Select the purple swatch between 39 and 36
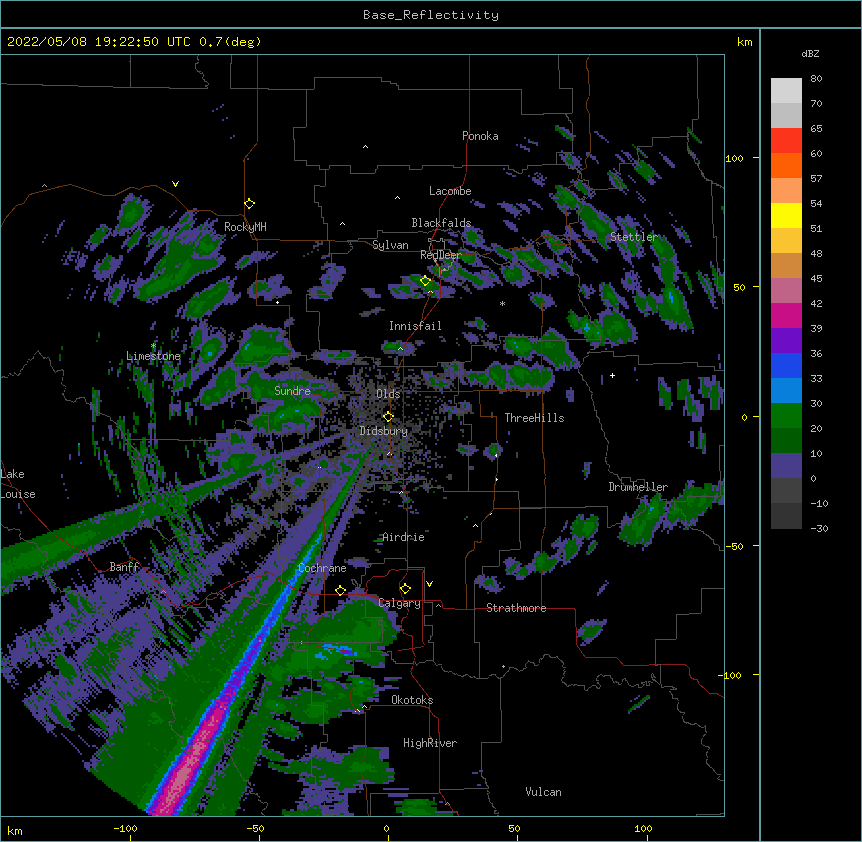Screen dimensions: 862x842 786,341
